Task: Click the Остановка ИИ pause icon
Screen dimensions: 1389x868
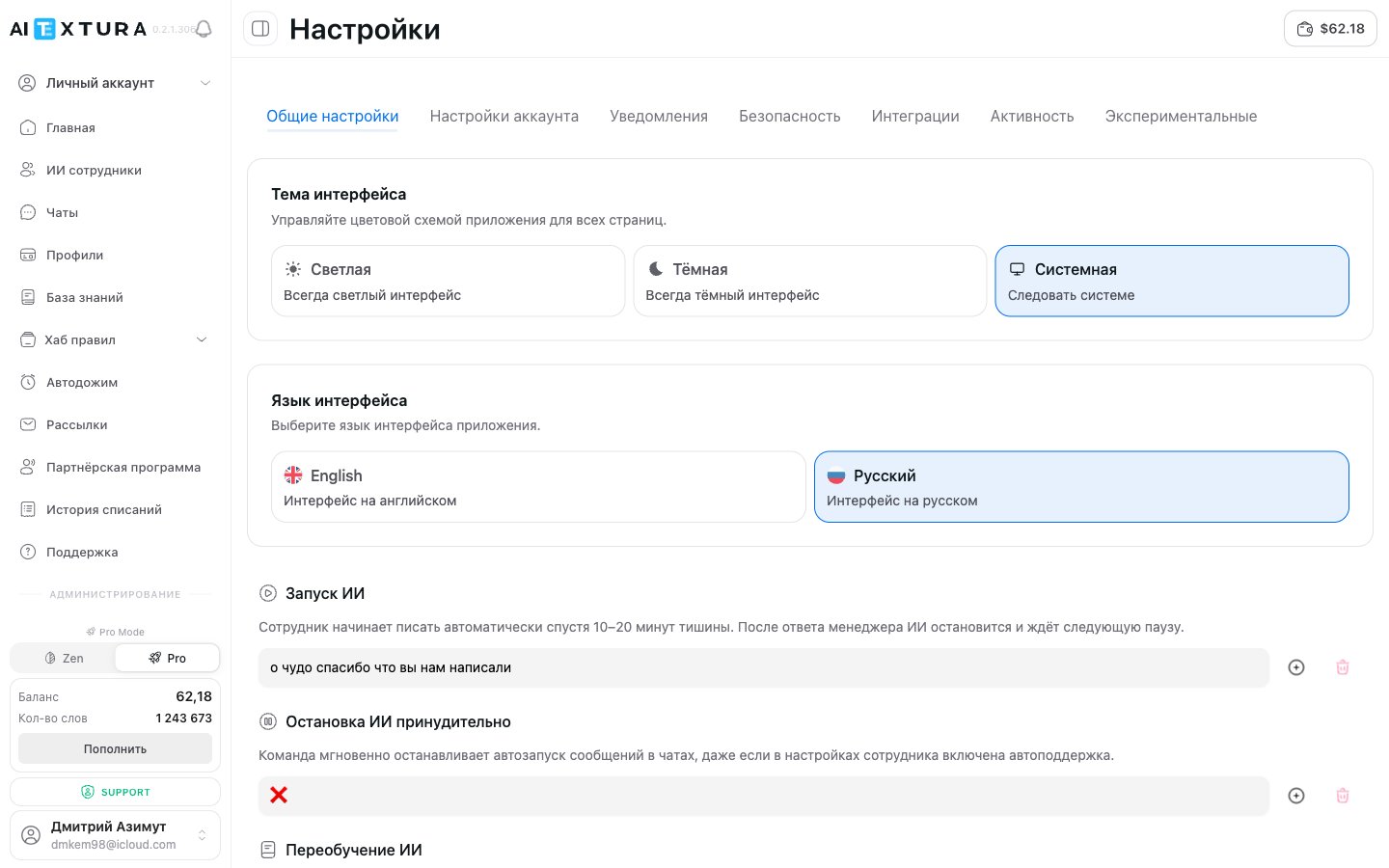Action: coord(268,721)
